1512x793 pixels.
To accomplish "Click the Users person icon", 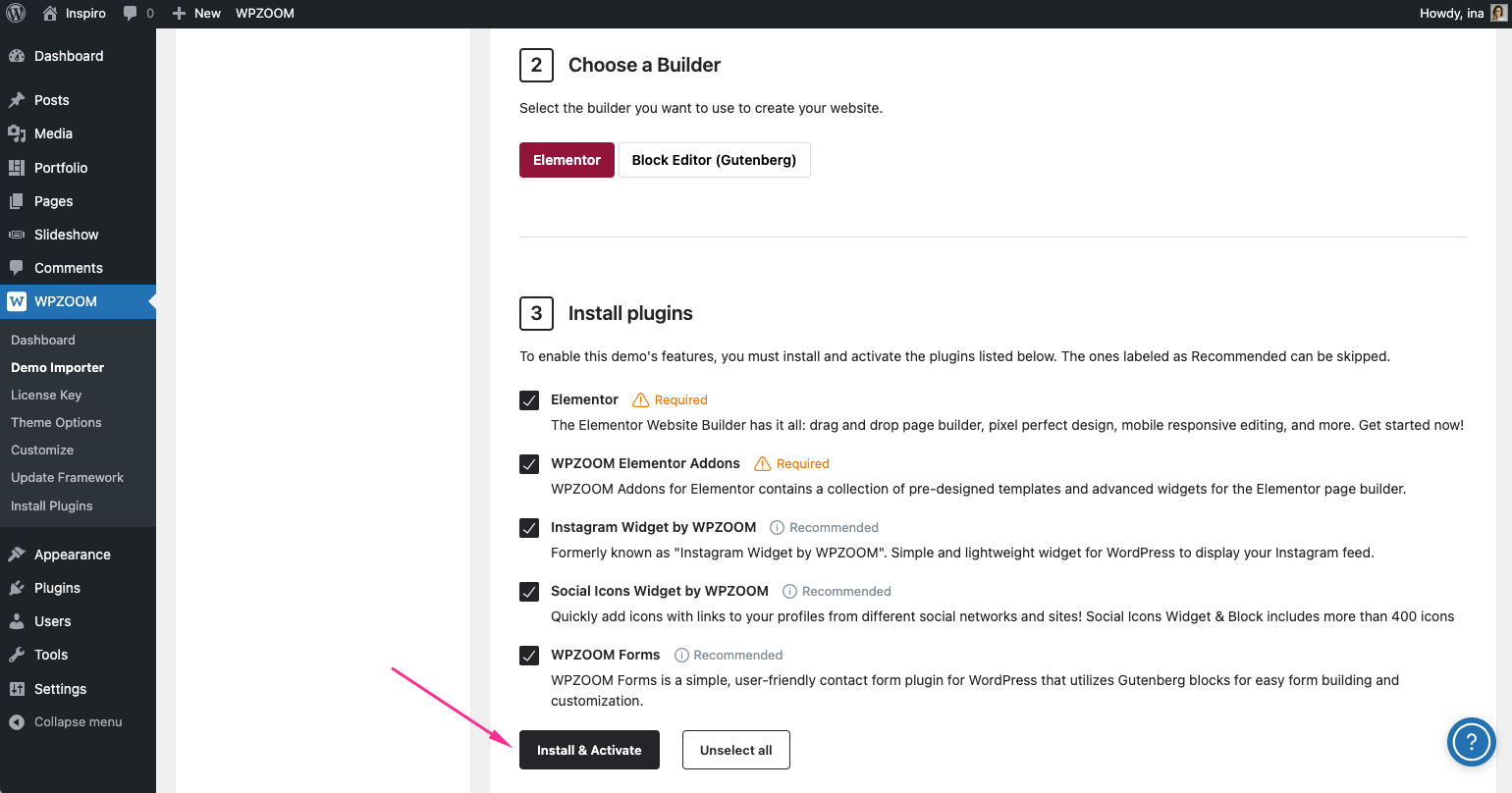I will (x=17, y=621).
